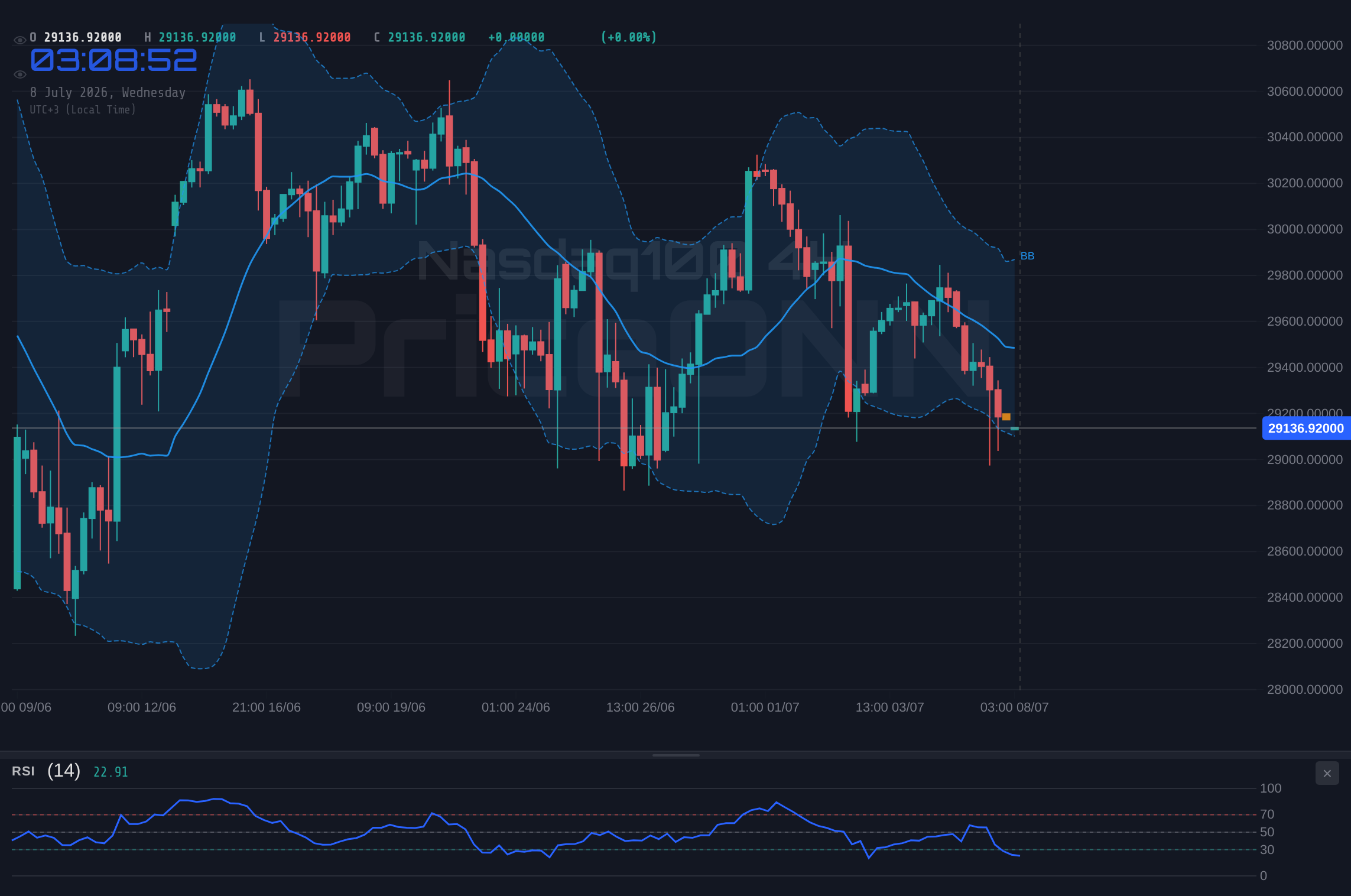Click the 03:08:52 countdown timer
The width and height of the screenshot is (1351, 896).
(113, 60)
